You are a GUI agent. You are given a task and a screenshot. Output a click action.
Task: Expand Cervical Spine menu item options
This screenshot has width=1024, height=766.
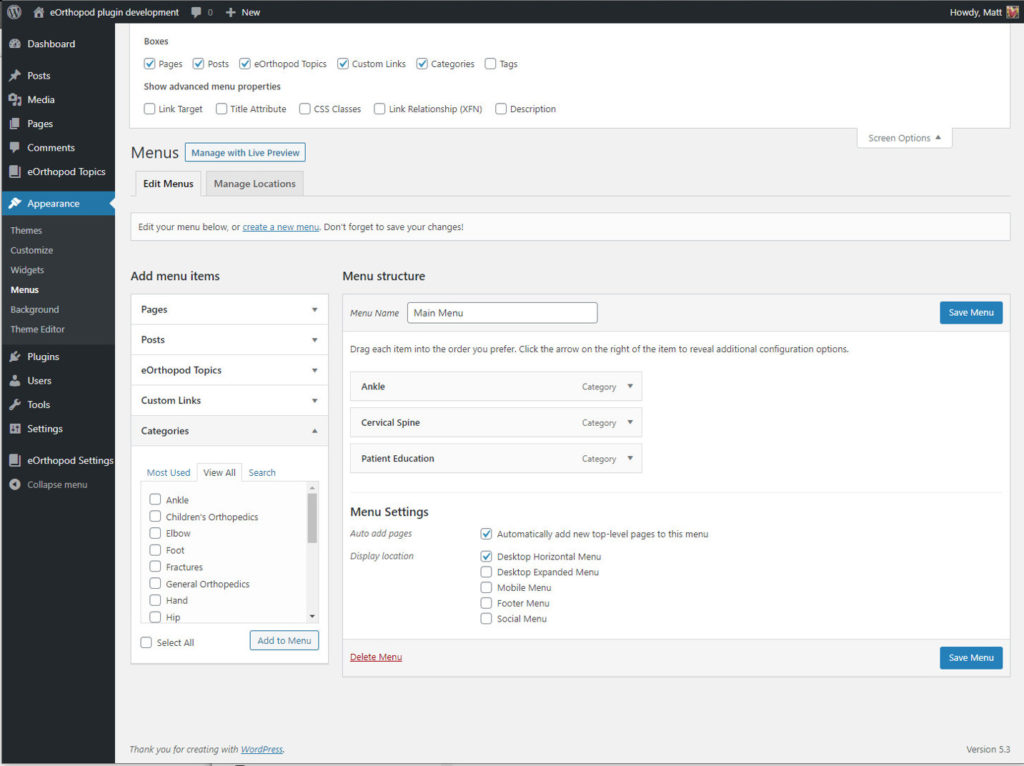pyautogui.click(x=630, y=422)
